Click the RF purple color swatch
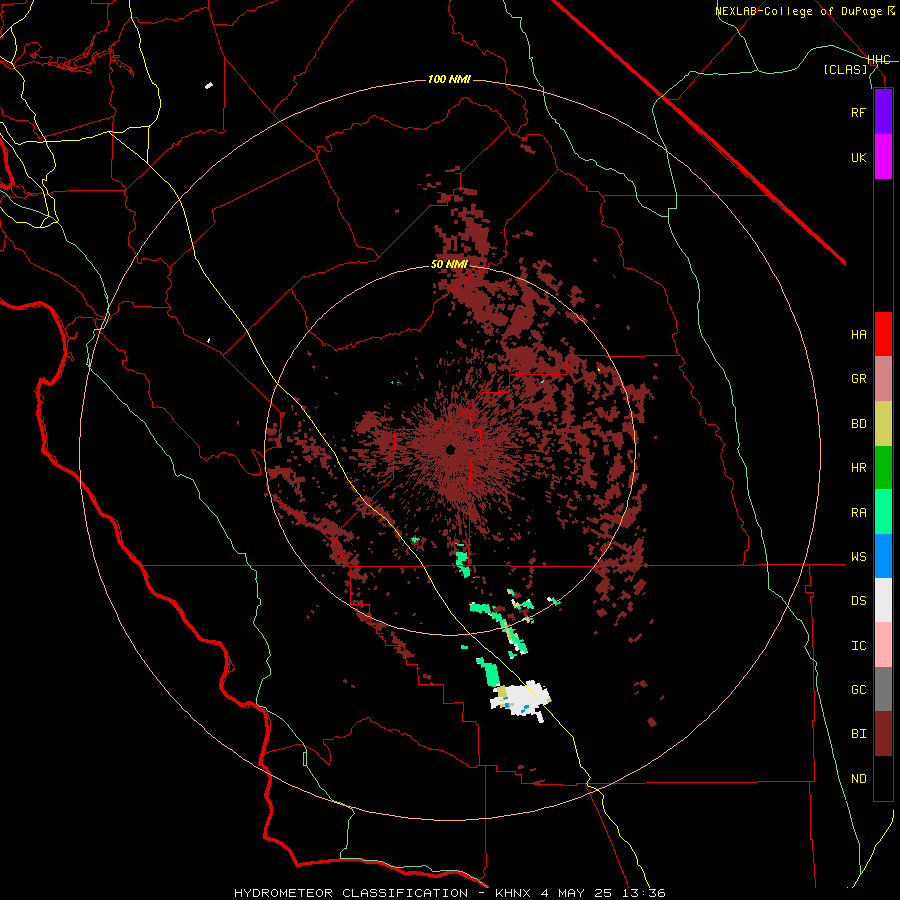Image resolution: width=900 pixels, height=900 pixels. coord(883,112)
